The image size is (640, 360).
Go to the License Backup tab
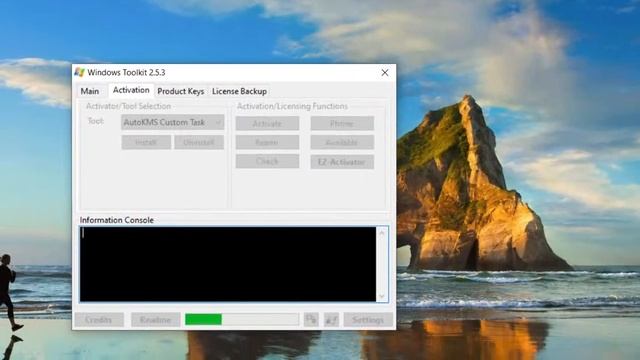[240, 91]
